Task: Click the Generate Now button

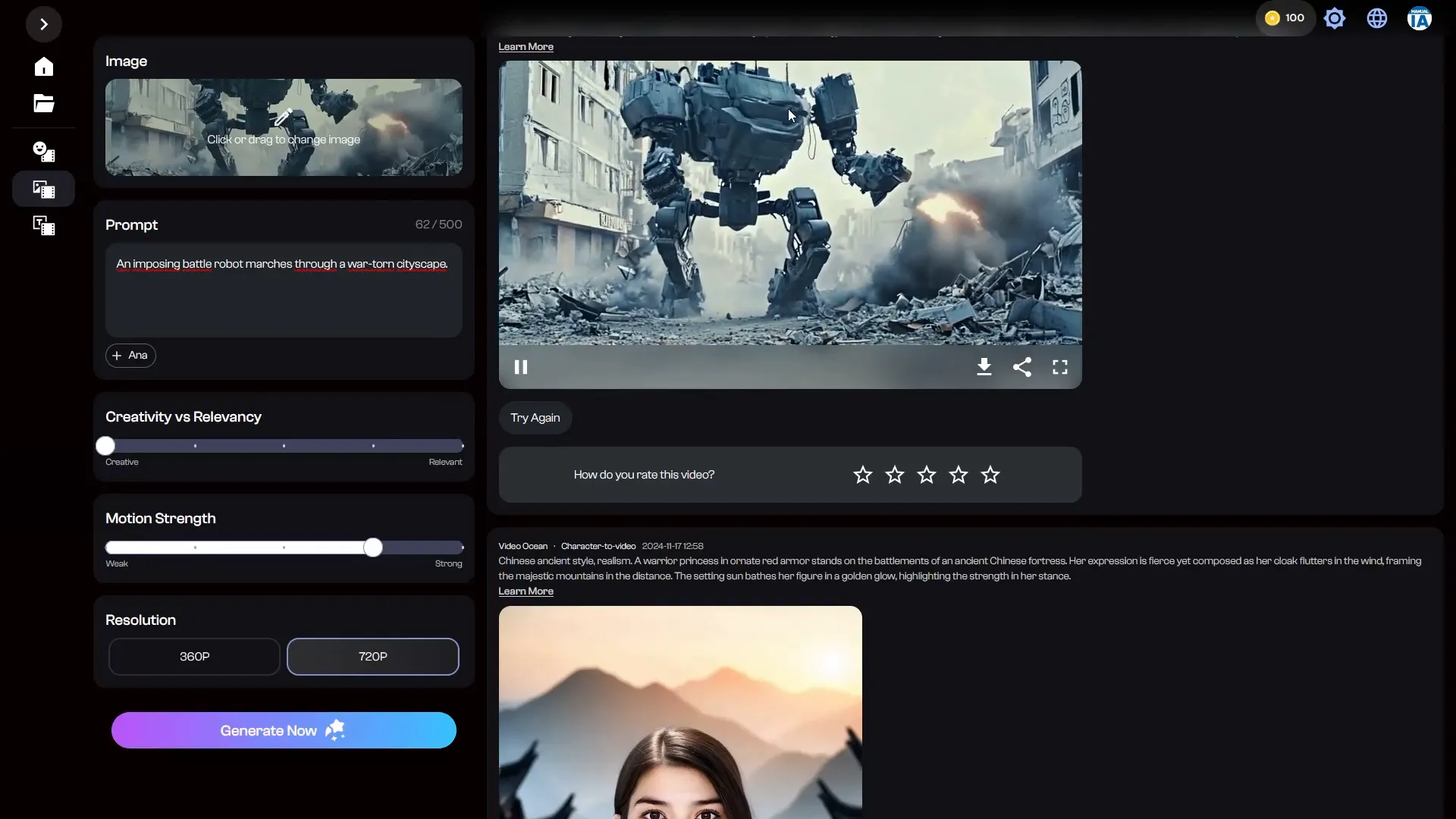Action: pyautogui.click(x=284, y=730)
